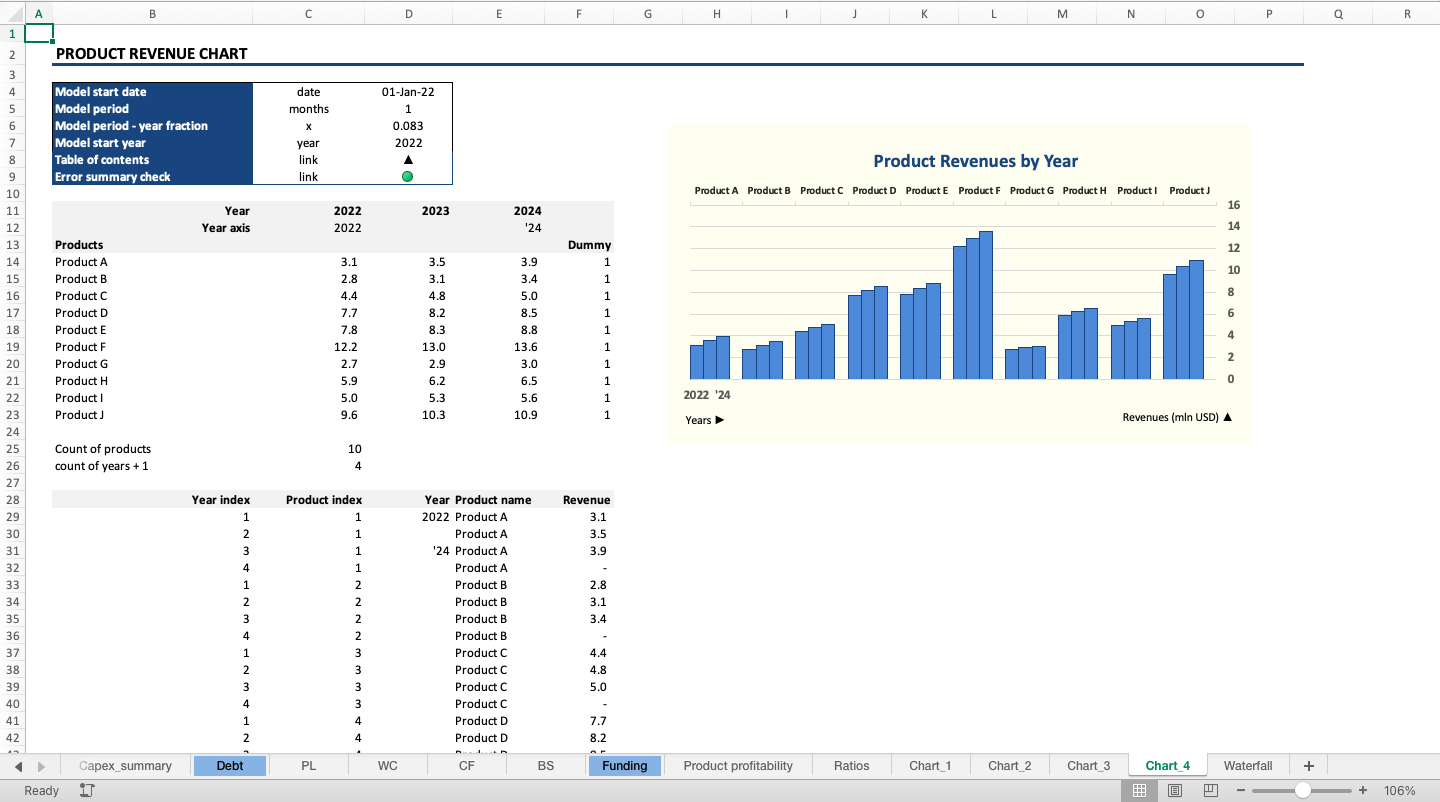Open the Chart_1 sheet tab
1440x802 pixels.
[x=930, y=766]
